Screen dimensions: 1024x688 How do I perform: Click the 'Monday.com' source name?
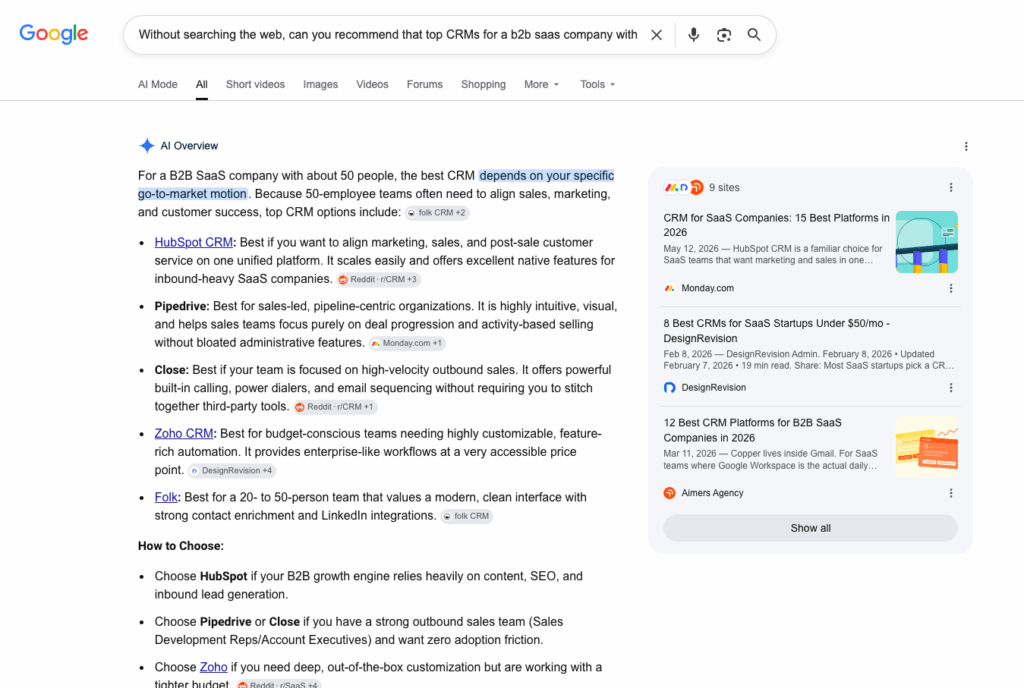point(707,288)
